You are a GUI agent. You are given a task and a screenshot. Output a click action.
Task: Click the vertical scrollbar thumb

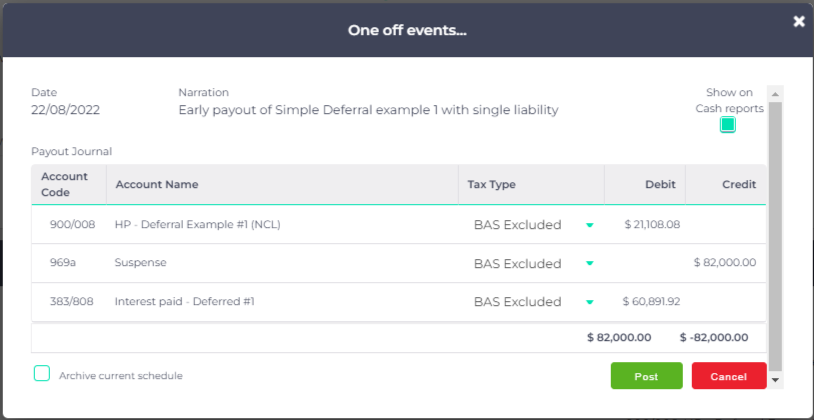(775, 236)
